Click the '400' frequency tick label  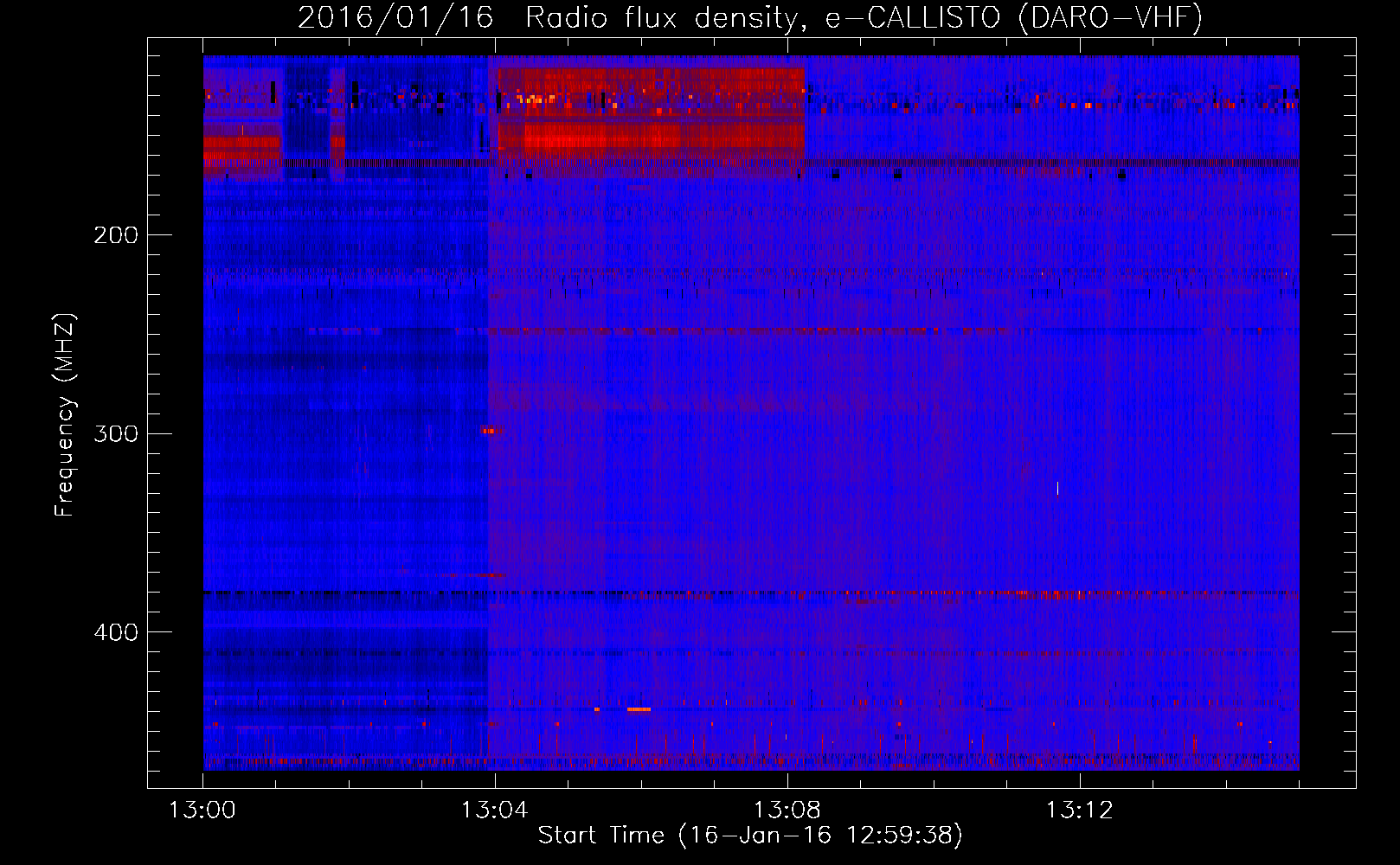tap(116, 632)
